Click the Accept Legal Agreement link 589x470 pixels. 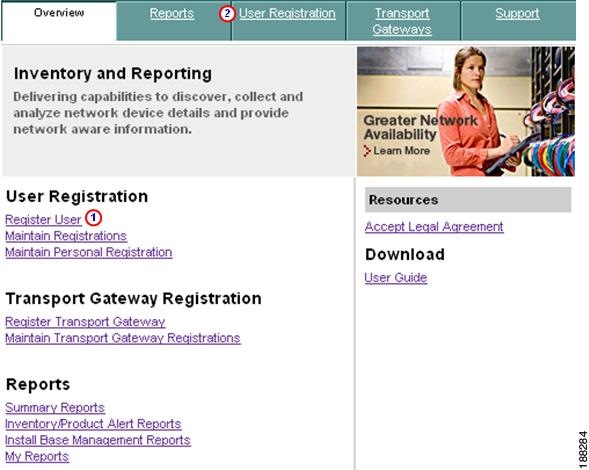pos(434,227)
